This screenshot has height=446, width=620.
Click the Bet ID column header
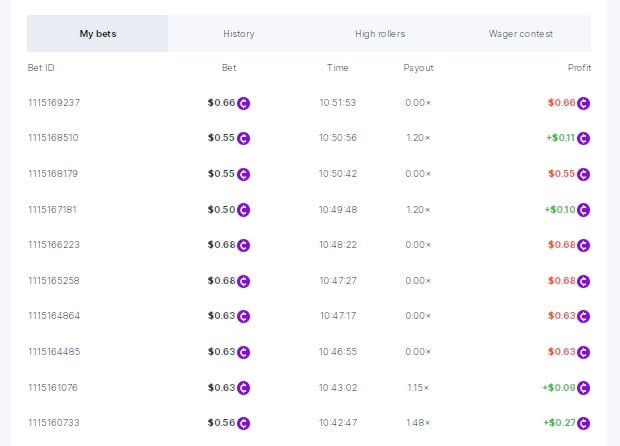(x=42, y=68)
